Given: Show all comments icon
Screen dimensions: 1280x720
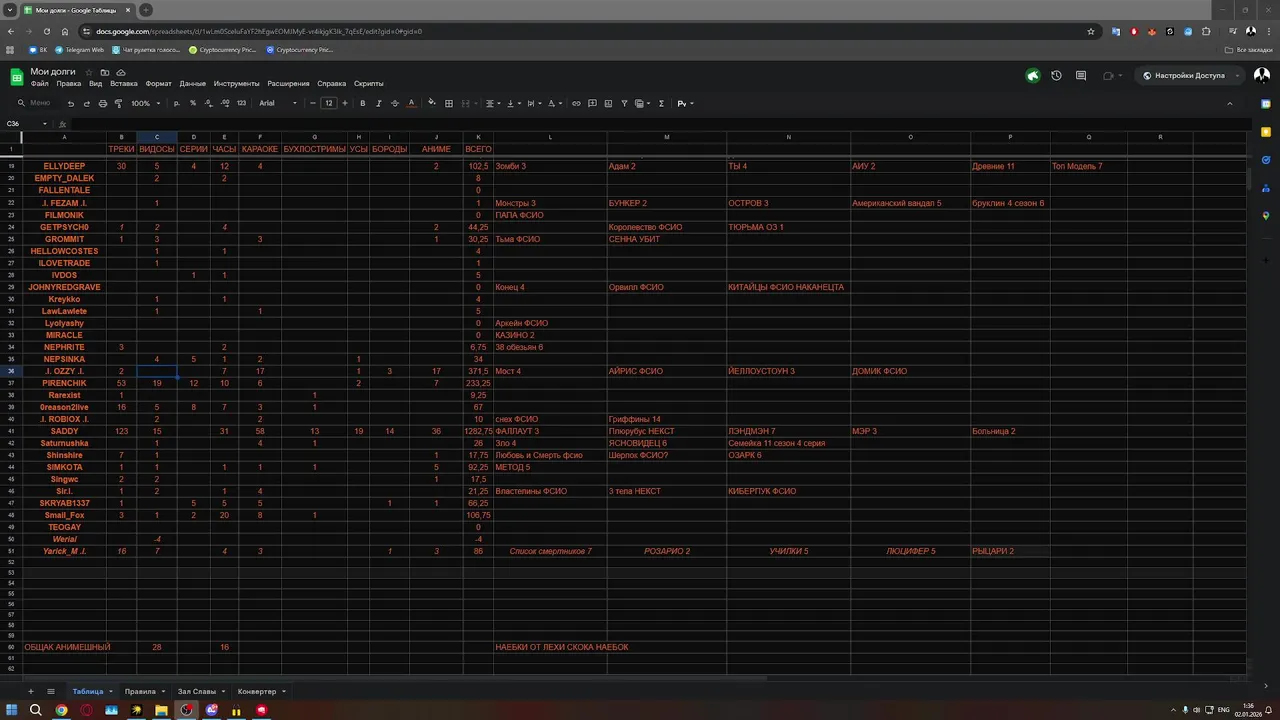Looking at the screenshot, I should pyautogui.click(x=1081, y=75).
